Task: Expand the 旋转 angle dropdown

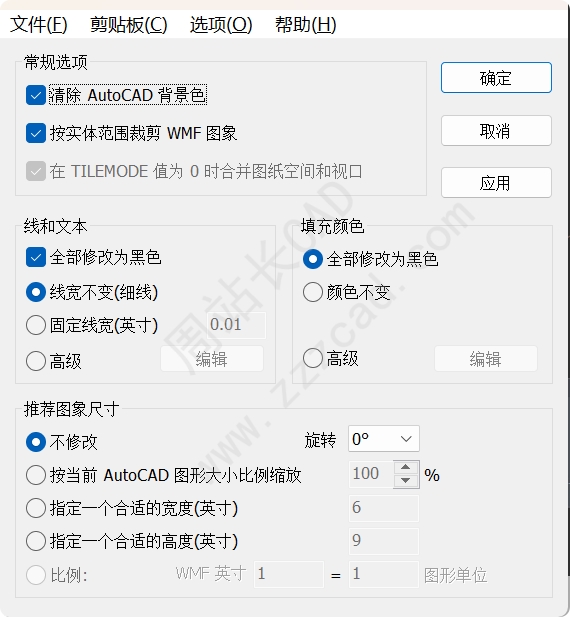Action: click(x=384, y=438)
